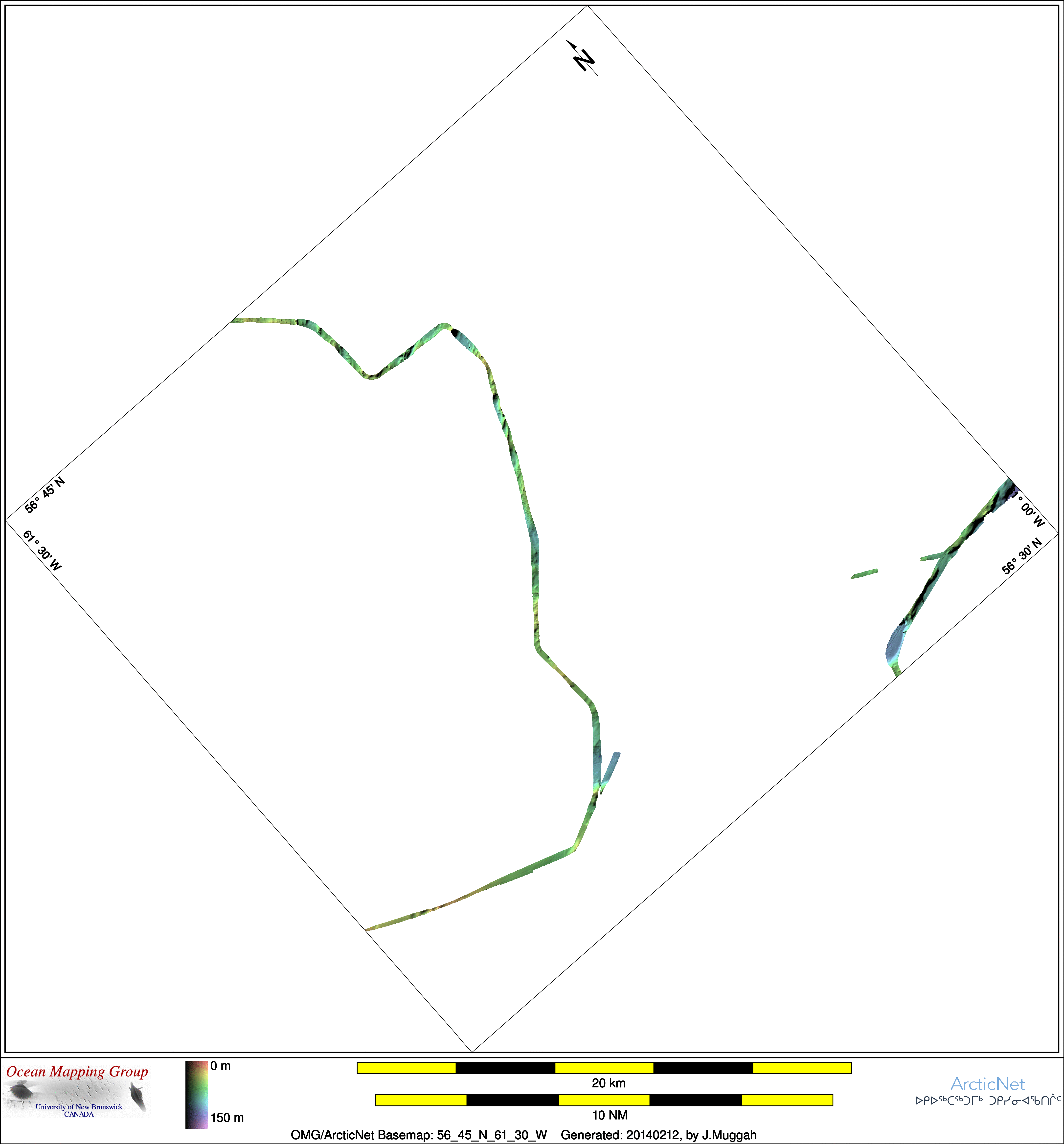Click the small isolated green survey segment

(864, 574)
